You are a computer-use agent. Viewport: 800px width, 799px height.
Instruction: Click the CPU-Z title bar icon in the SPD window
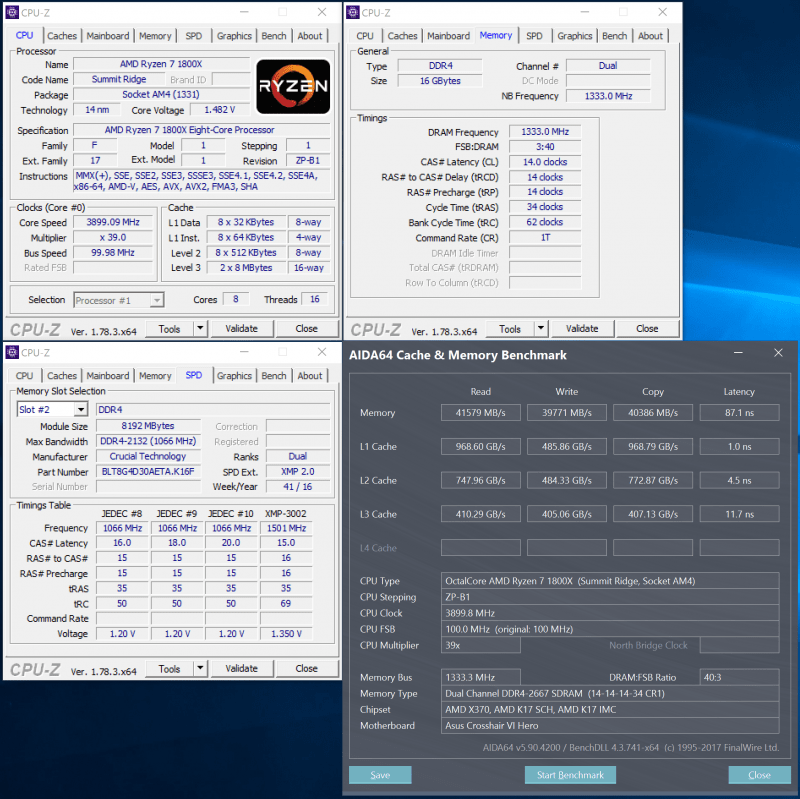pyautogui.click(x=11, y=352)
